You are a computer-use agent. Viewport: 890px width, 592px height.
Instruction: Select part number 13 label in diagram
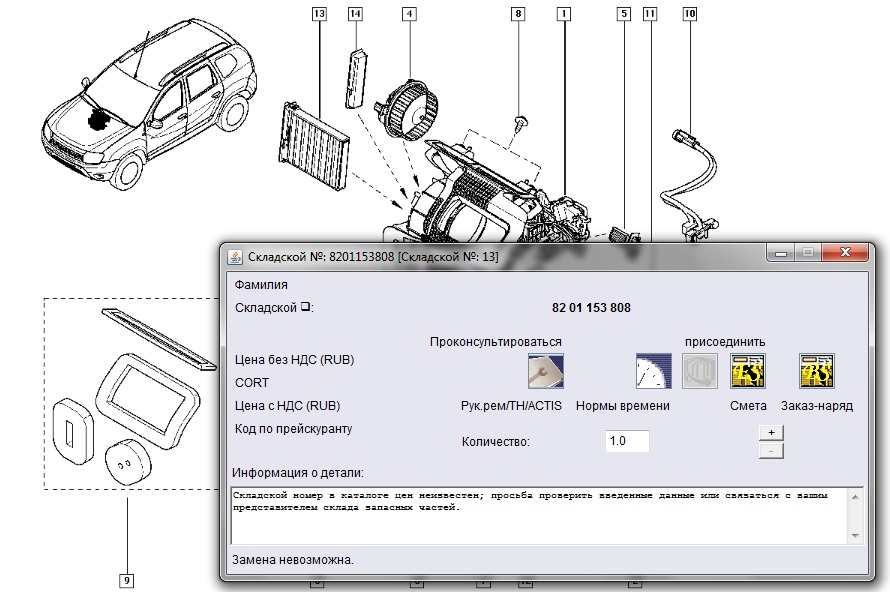[x=319, y=14]
